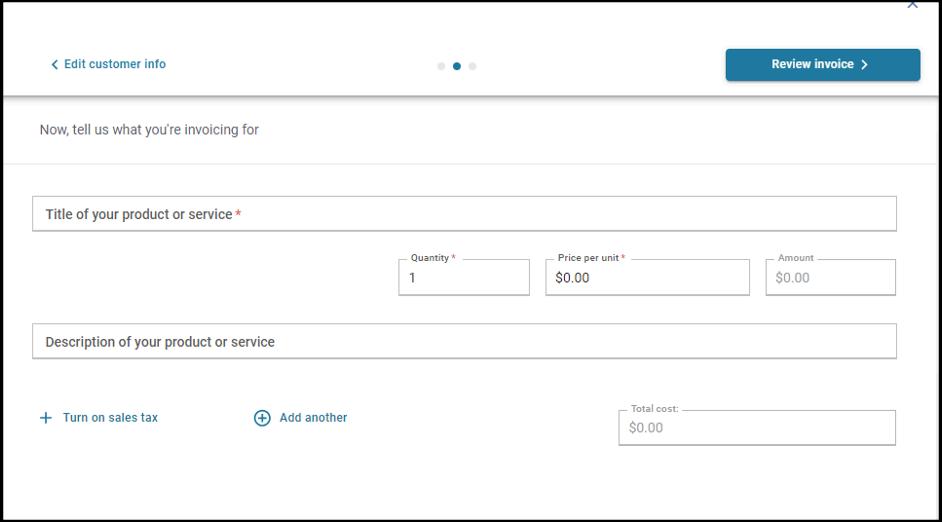Add another product or service line

[x=313, y=418]
